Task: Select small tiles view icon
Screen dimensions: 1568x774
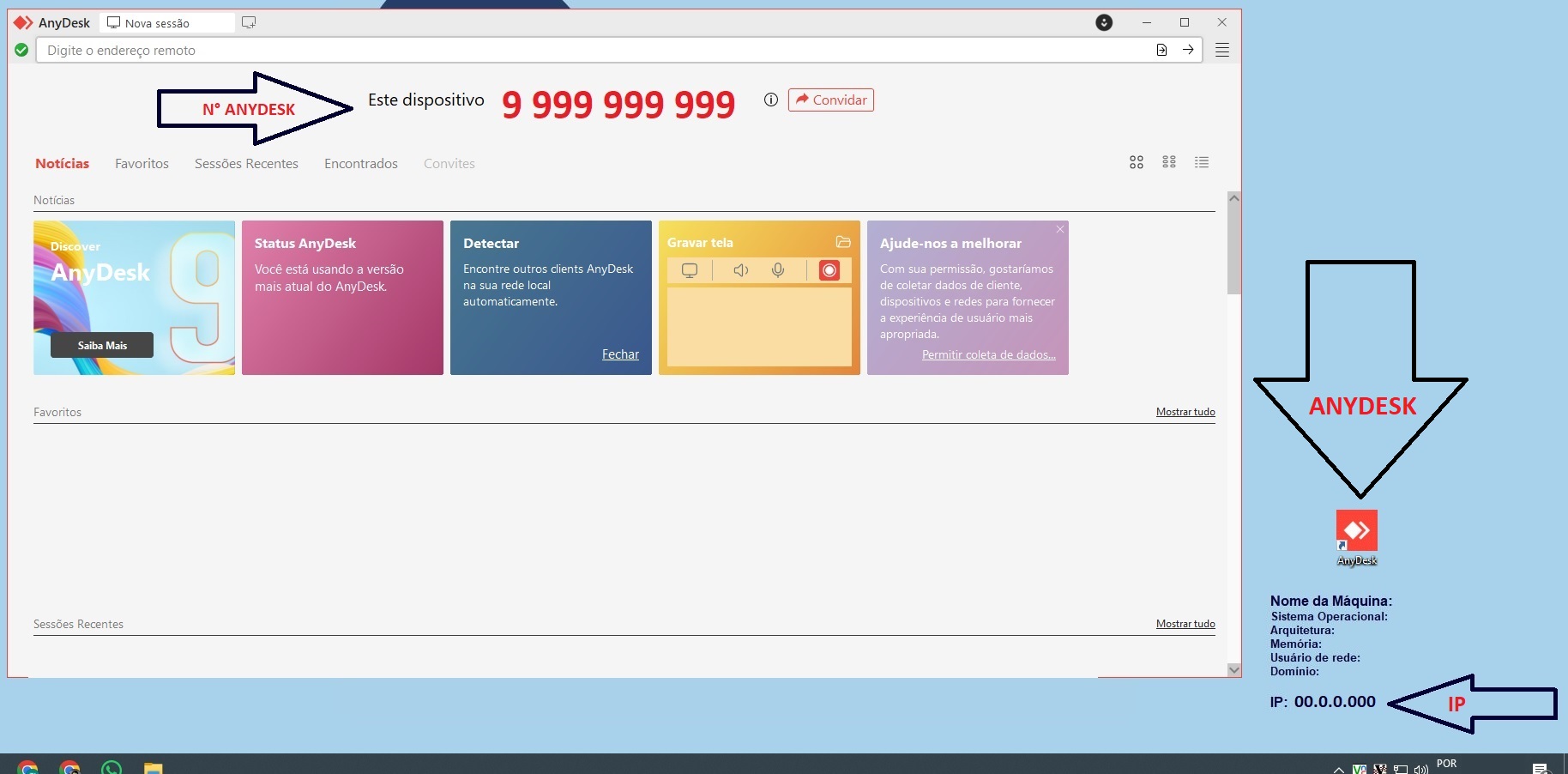Action: (x=1169, y=162)
